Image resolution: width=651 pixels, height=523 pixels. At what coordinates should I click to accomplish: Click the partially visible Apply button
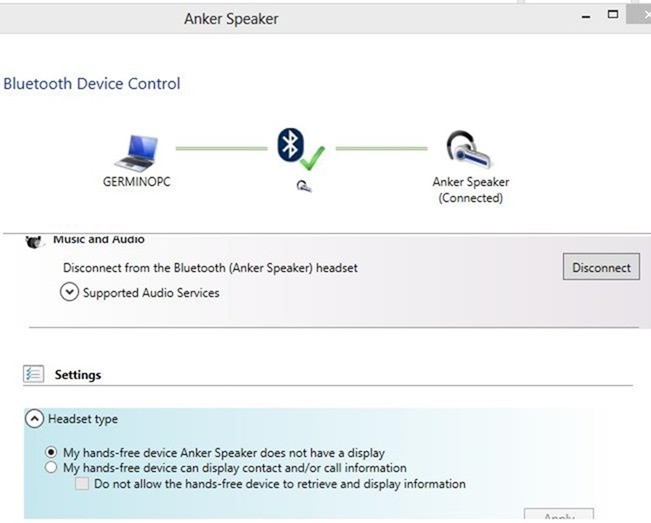point(559,515)
